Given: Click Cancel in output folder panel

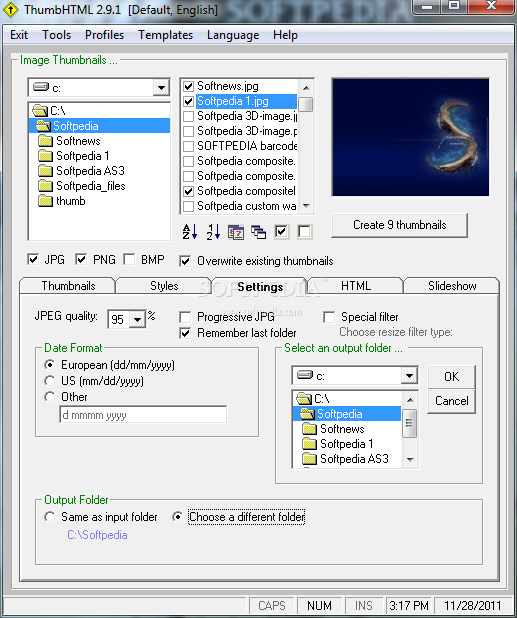Looking at the screenshot, I should pos(452,401).
